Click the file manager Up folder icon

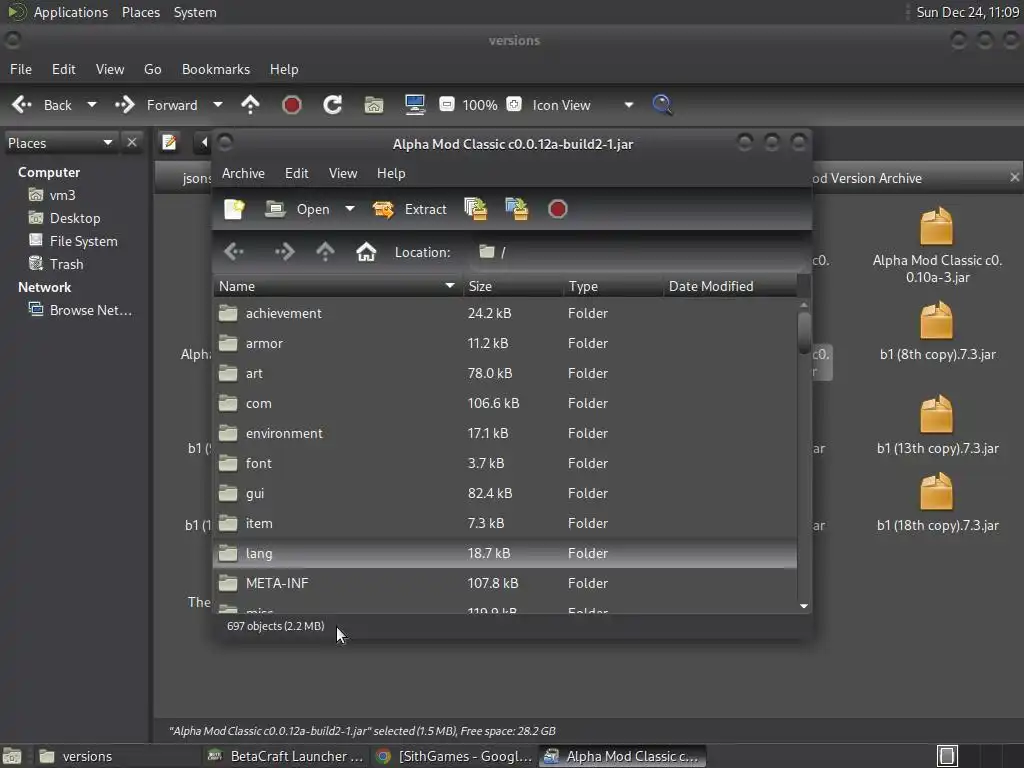click(x=250, y=104)
